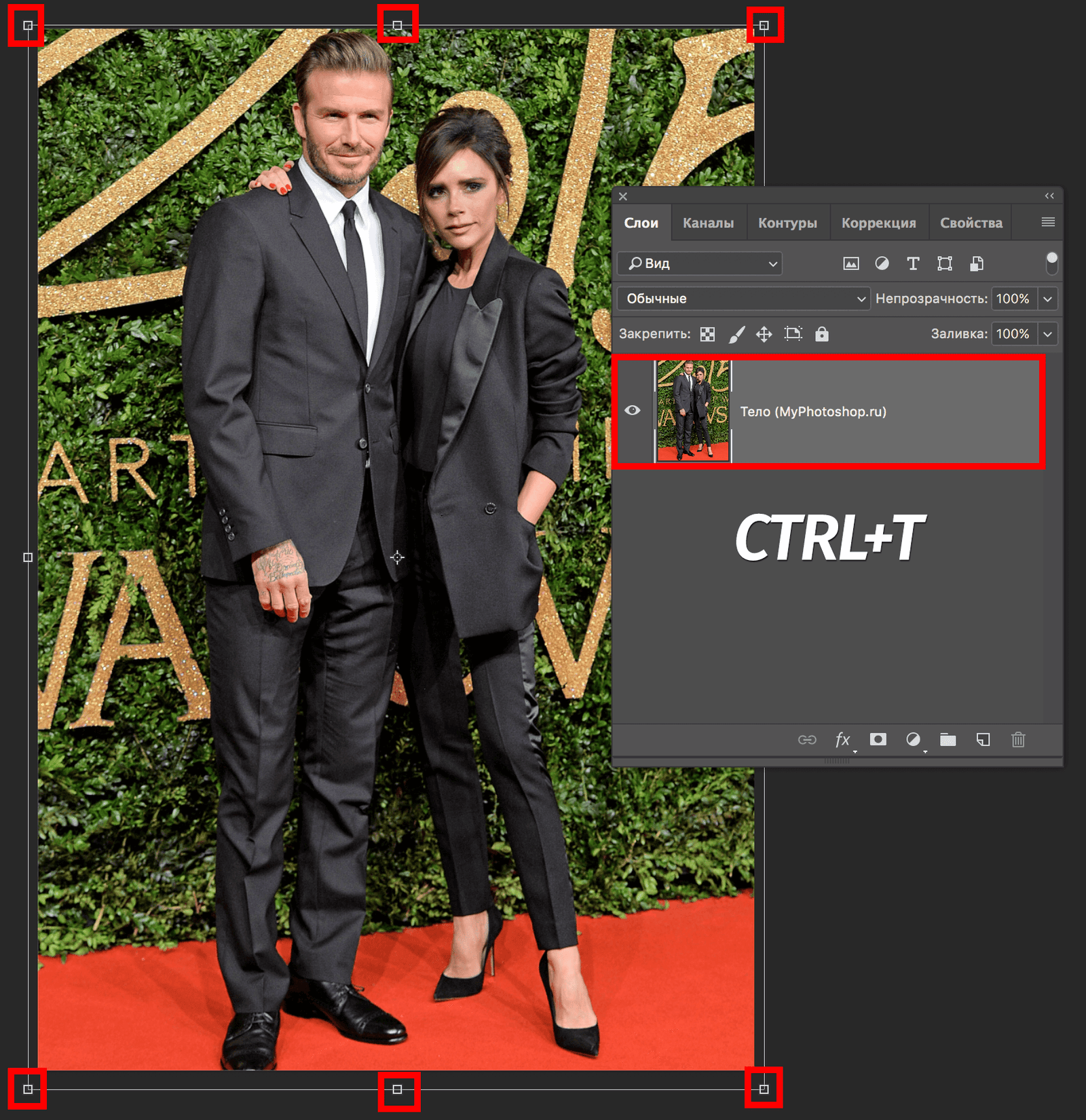Create a new adjustment layer
The image size is (1086, 1120).
[x=913, y=740]
